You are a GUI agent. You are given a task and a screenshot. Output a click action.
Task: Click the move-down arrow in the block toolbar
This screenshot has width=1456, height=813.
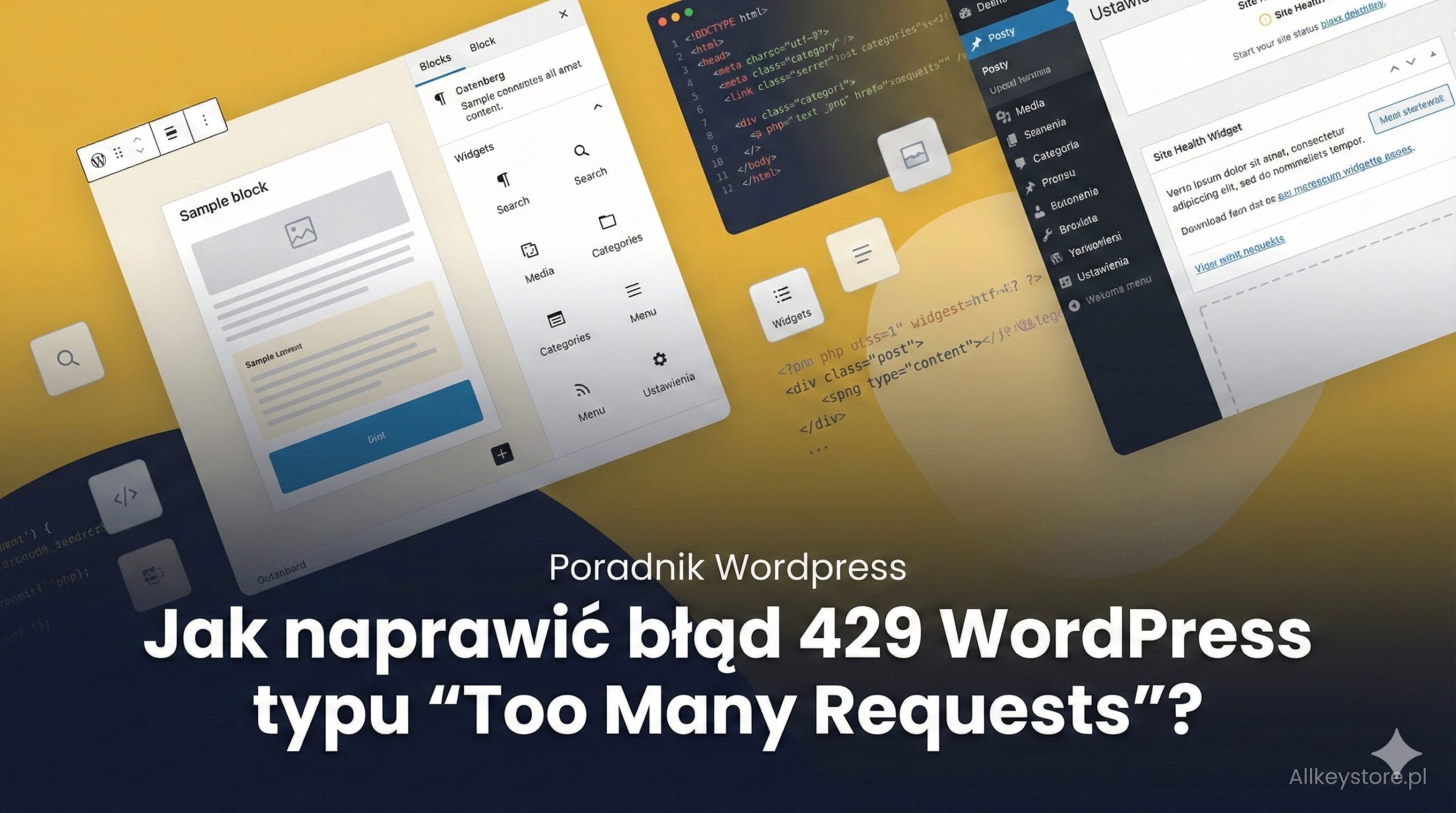[140, 151]
